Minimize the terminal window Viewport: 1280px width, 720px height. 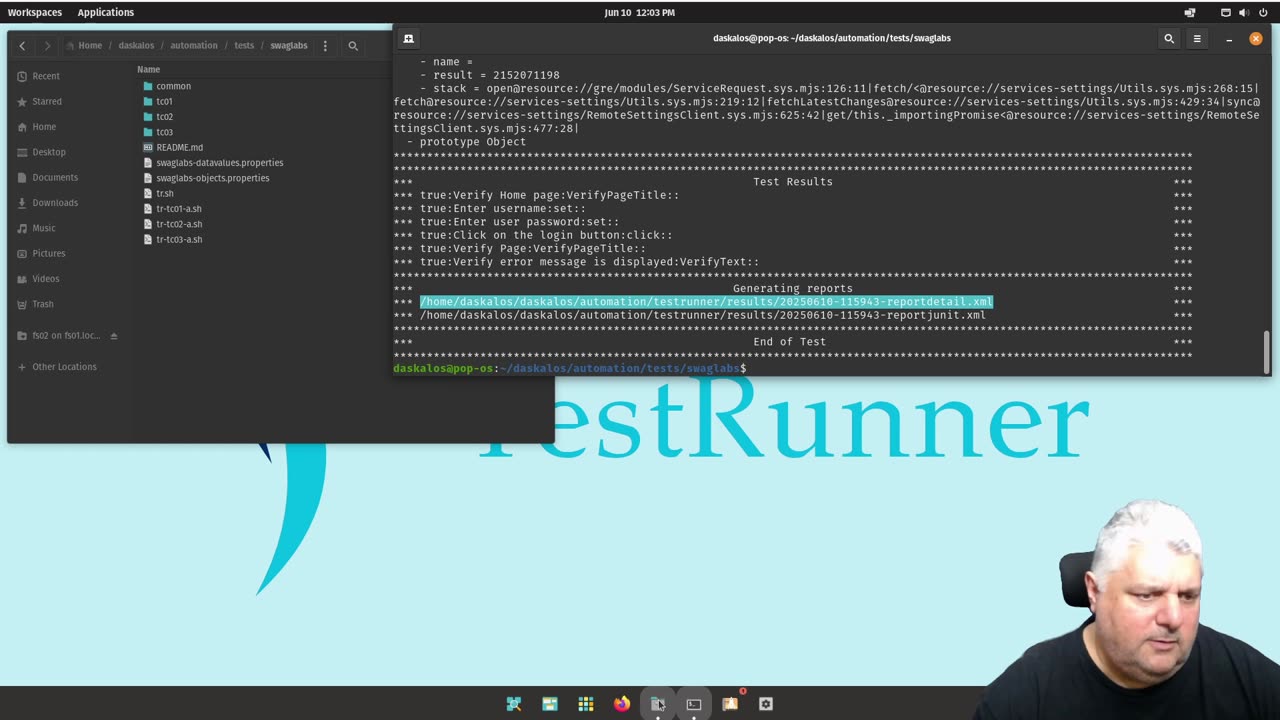[1229, 38]
